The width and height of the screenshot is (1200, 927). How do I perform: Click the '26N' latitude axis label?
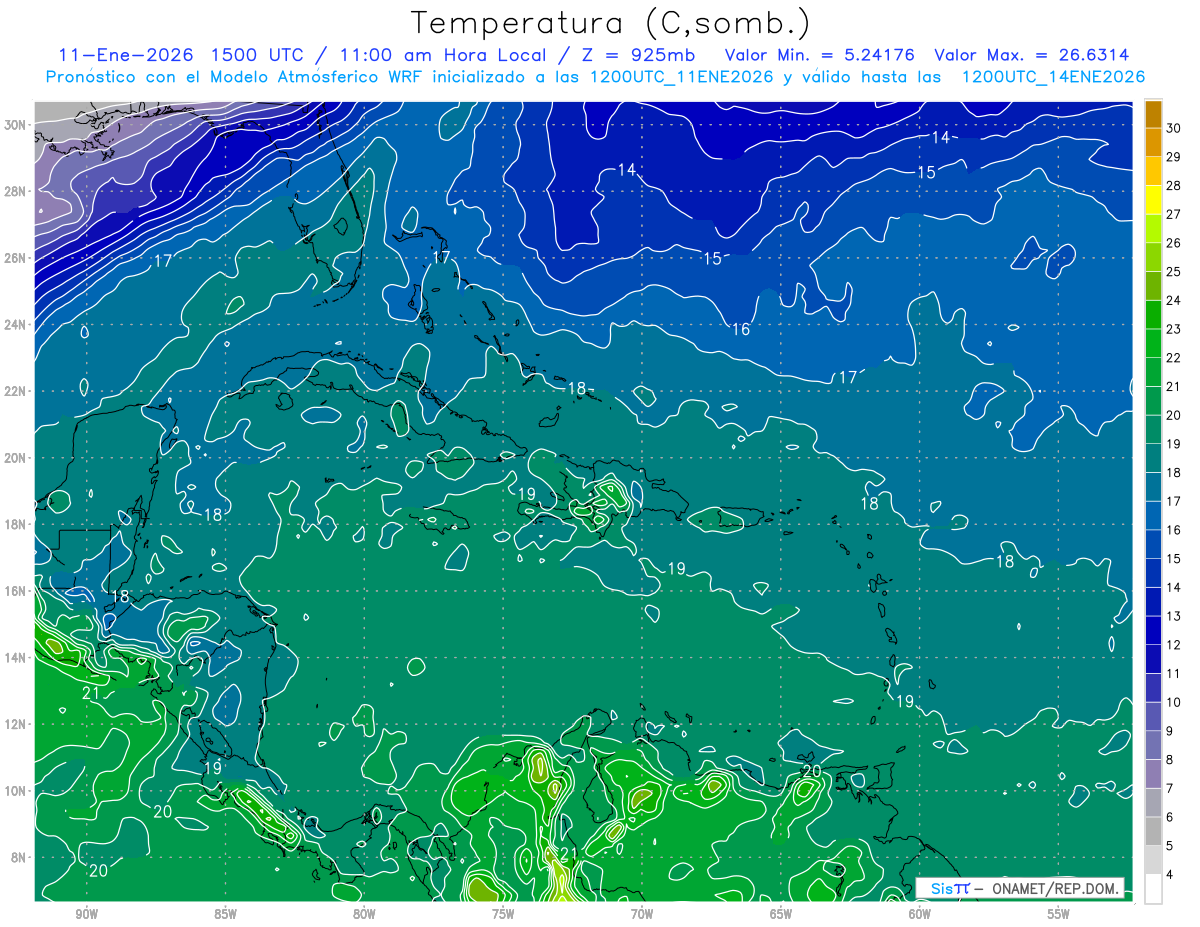pyautogui.click(x=15, y=257)
